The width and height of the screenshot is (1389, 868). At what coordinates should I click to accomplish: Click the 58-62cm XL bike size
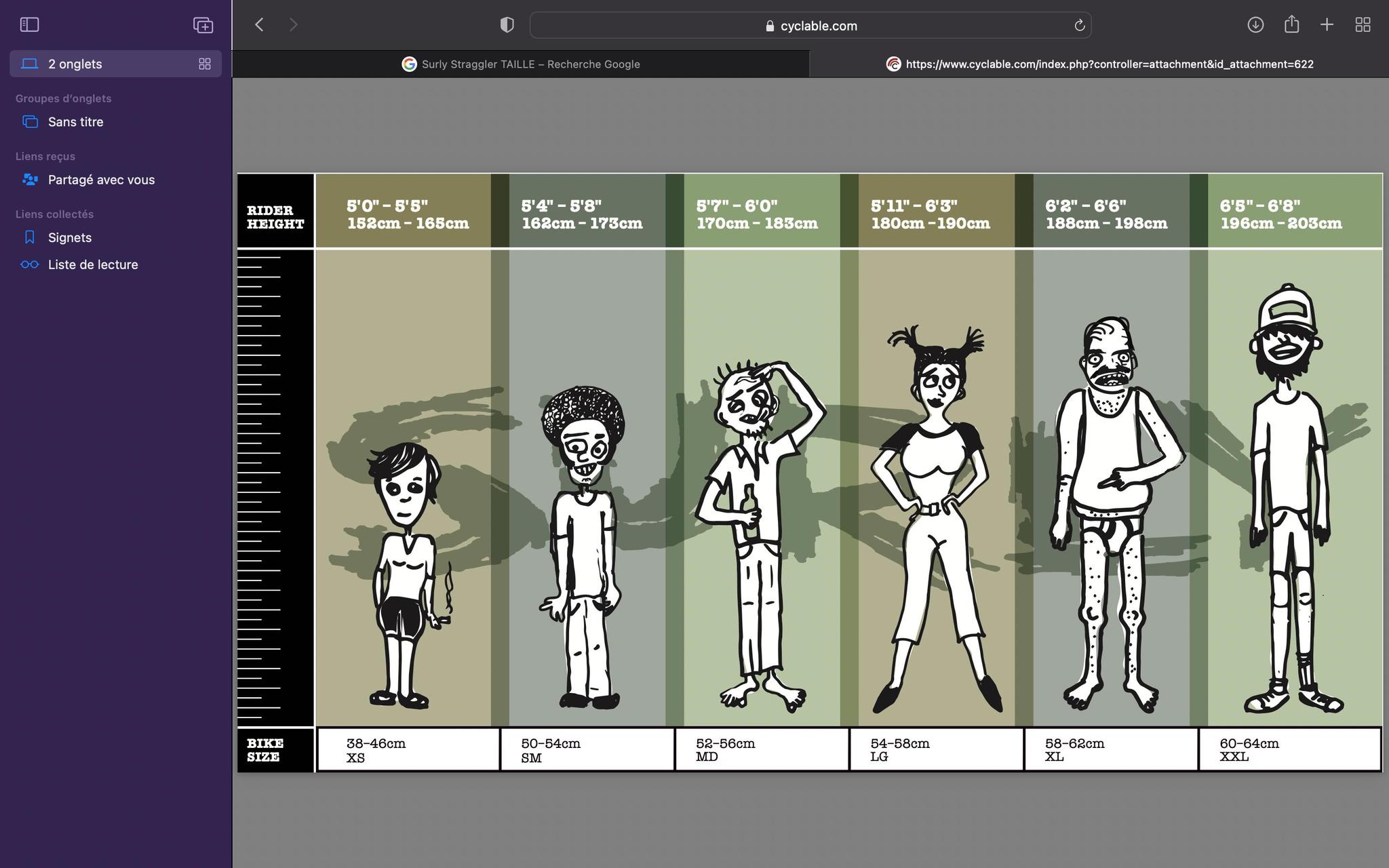click(x=1111, y=749)
